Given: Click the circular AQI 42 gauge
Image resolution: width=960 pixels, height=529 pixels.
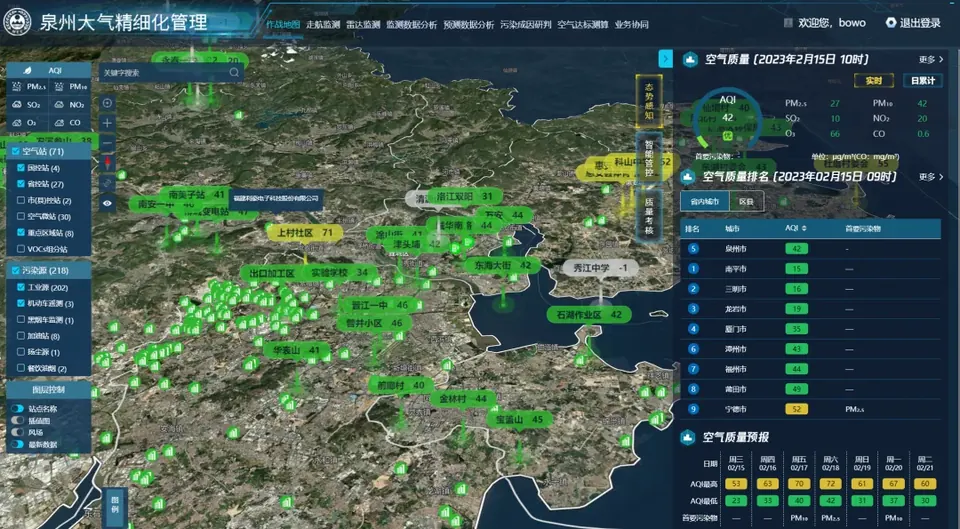Looking at the screenshot, I should tap(727, 119).
